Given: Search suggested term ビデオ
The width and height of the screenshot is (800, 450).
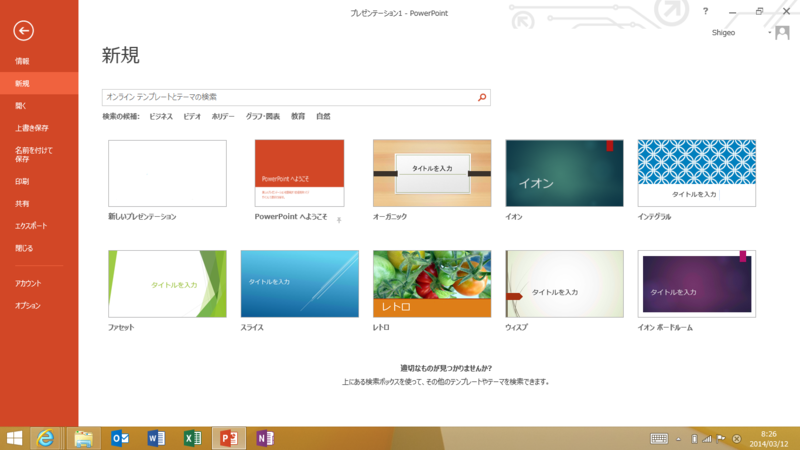Looking at the screenshot, I should coord(192,116).
